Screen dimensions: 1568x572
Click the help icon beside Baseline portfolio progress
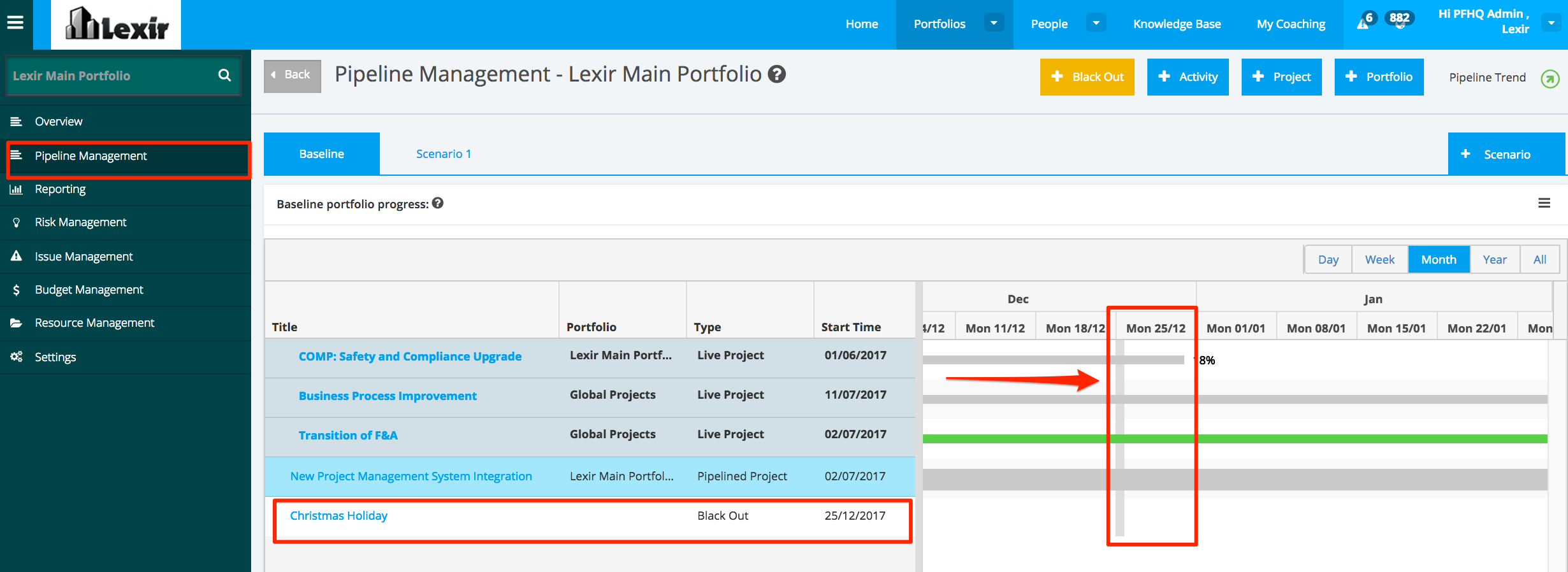click(437, 203)
